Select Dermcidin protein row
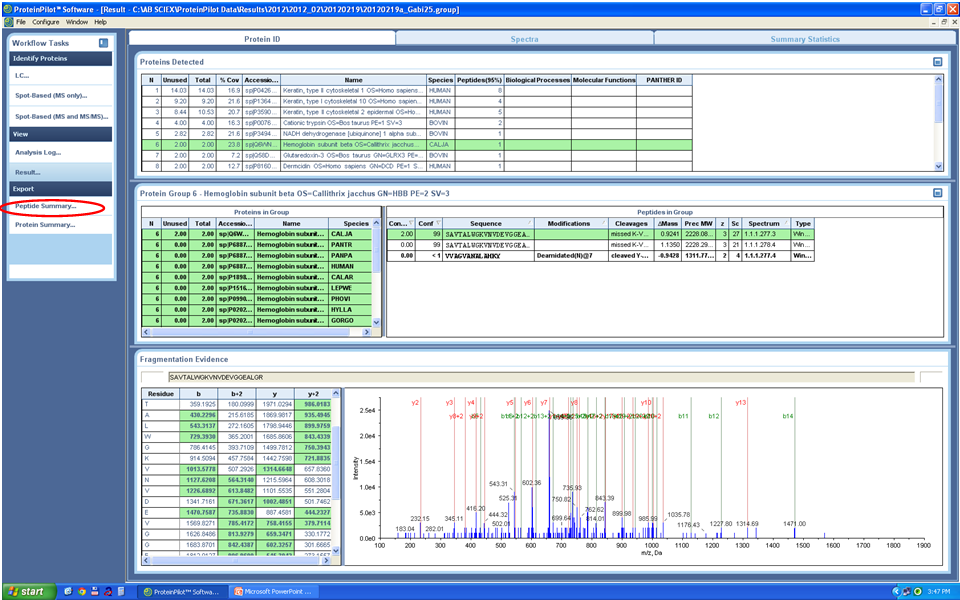Image resolution: width=960 pixels, height=600 pixels. click(416, 167)
